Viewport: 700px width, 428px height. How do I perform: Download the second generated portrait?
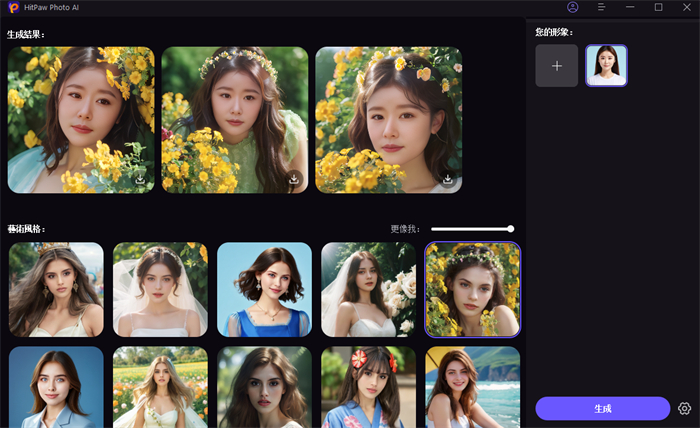click(x=295, y=180)
